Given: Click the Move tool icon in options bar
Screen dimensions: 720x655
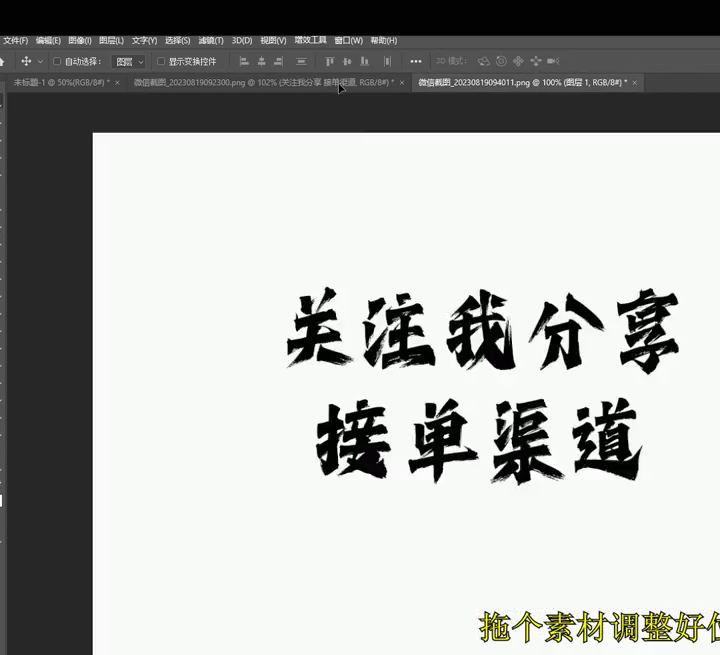Looking at the screenshot, I should 26,61.
